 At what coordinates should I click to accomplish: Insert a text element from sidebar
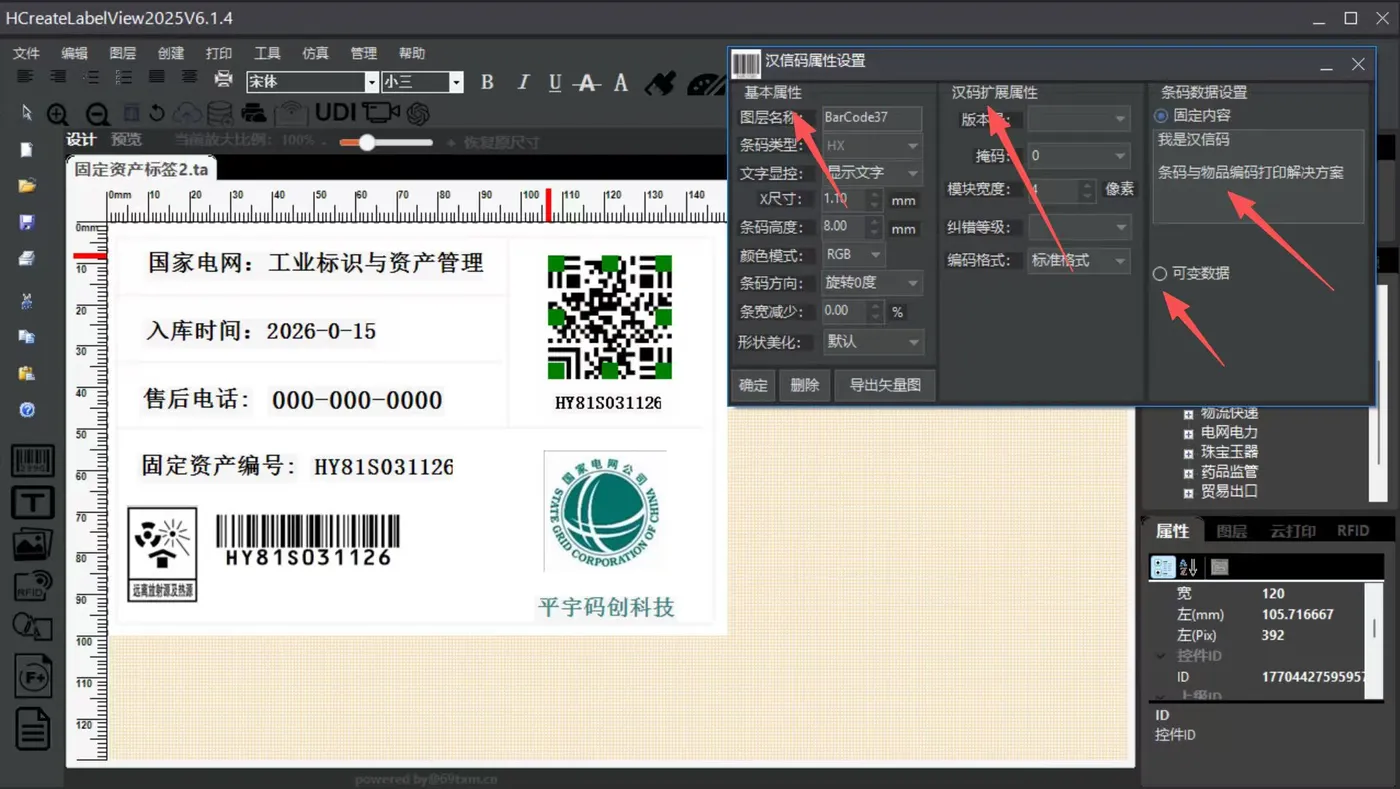click(32, 502)
